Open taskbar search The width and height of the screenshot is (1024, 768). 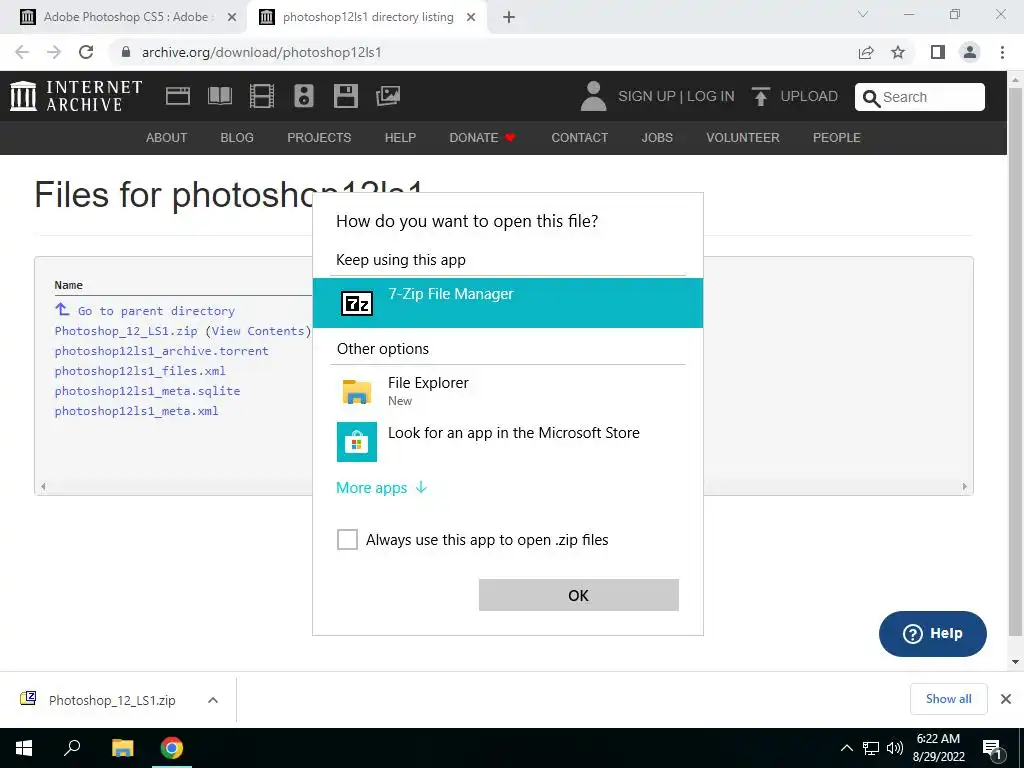72,748
